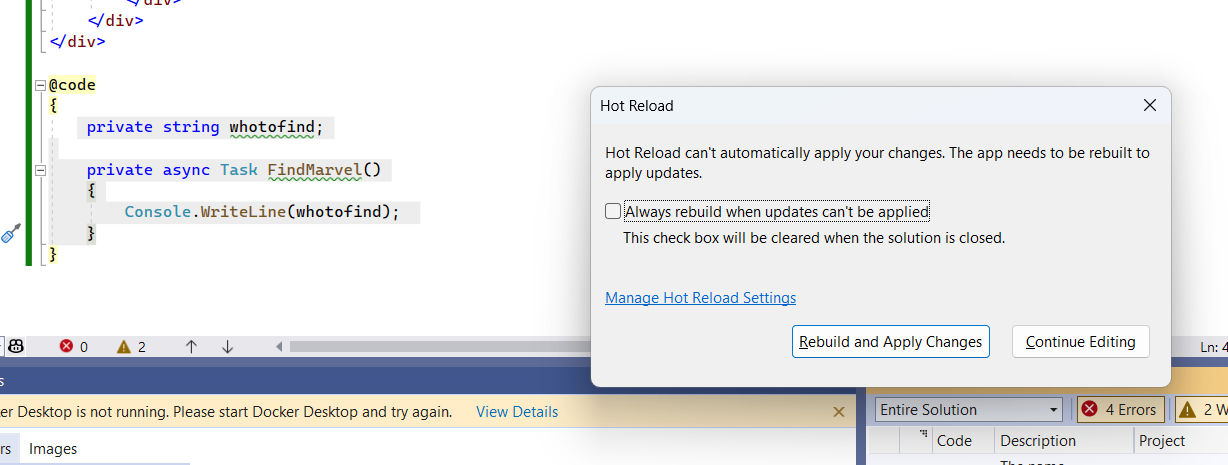Open Manage Hot Reload Settings link
This screenshot has height=465, width=1228.
click(x=700, y=298)
